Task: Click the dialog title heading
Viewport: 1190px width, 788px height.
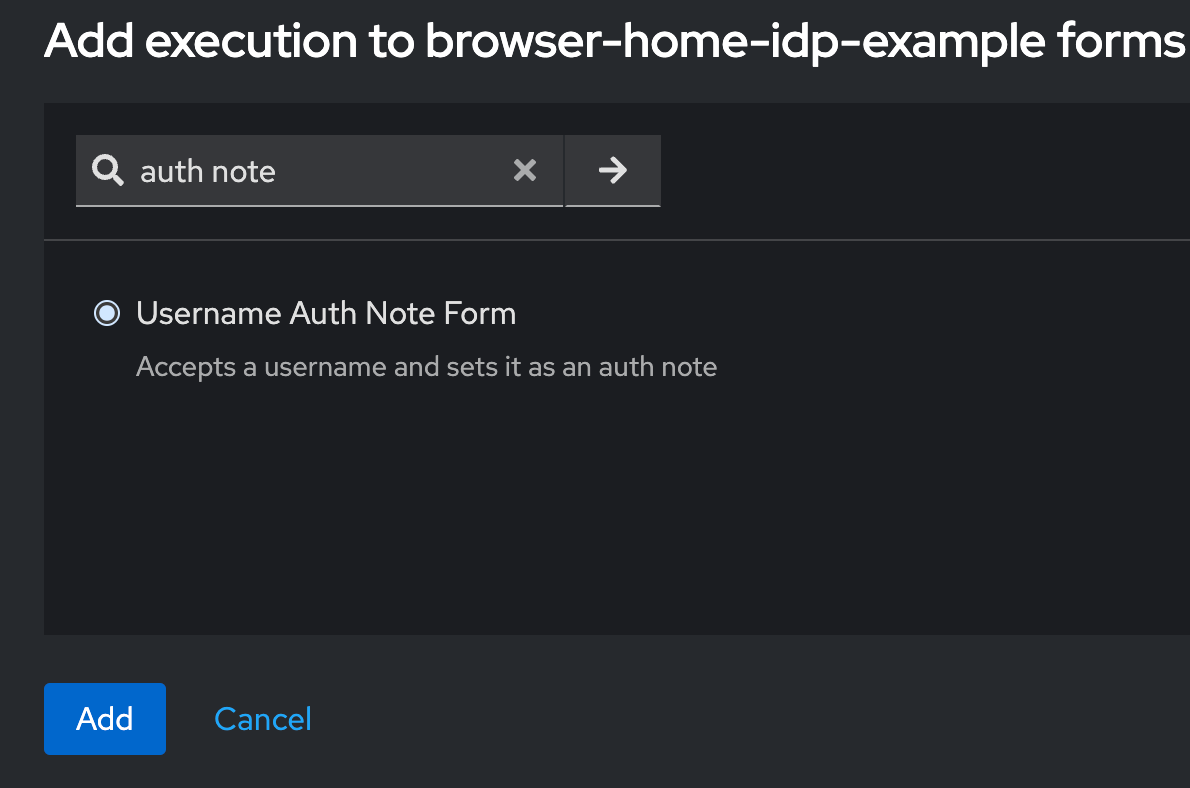Action: point(595,42)
